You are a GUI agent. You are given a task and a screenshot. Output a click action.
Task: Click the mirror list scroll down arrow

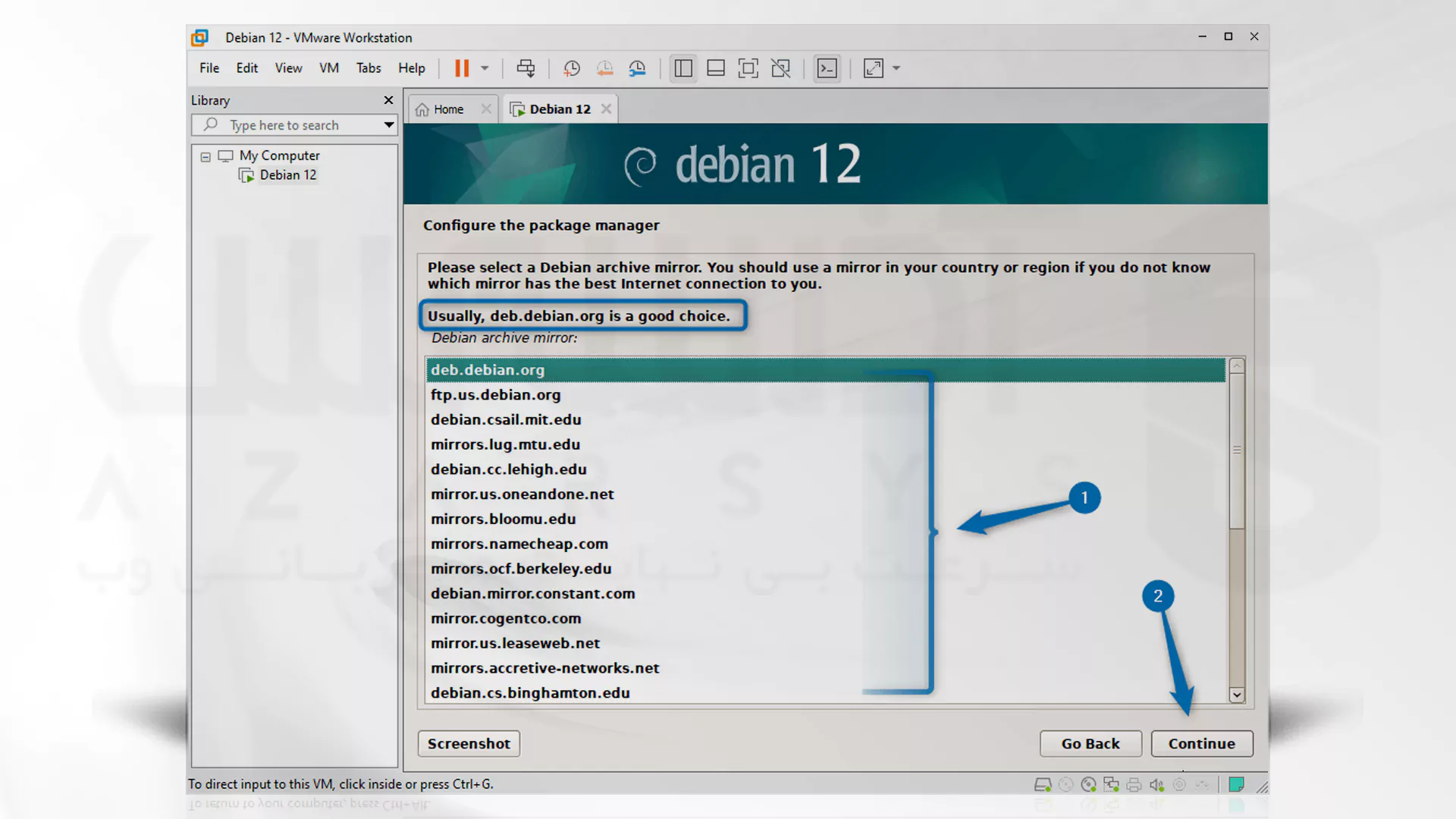click(1237, 695)
